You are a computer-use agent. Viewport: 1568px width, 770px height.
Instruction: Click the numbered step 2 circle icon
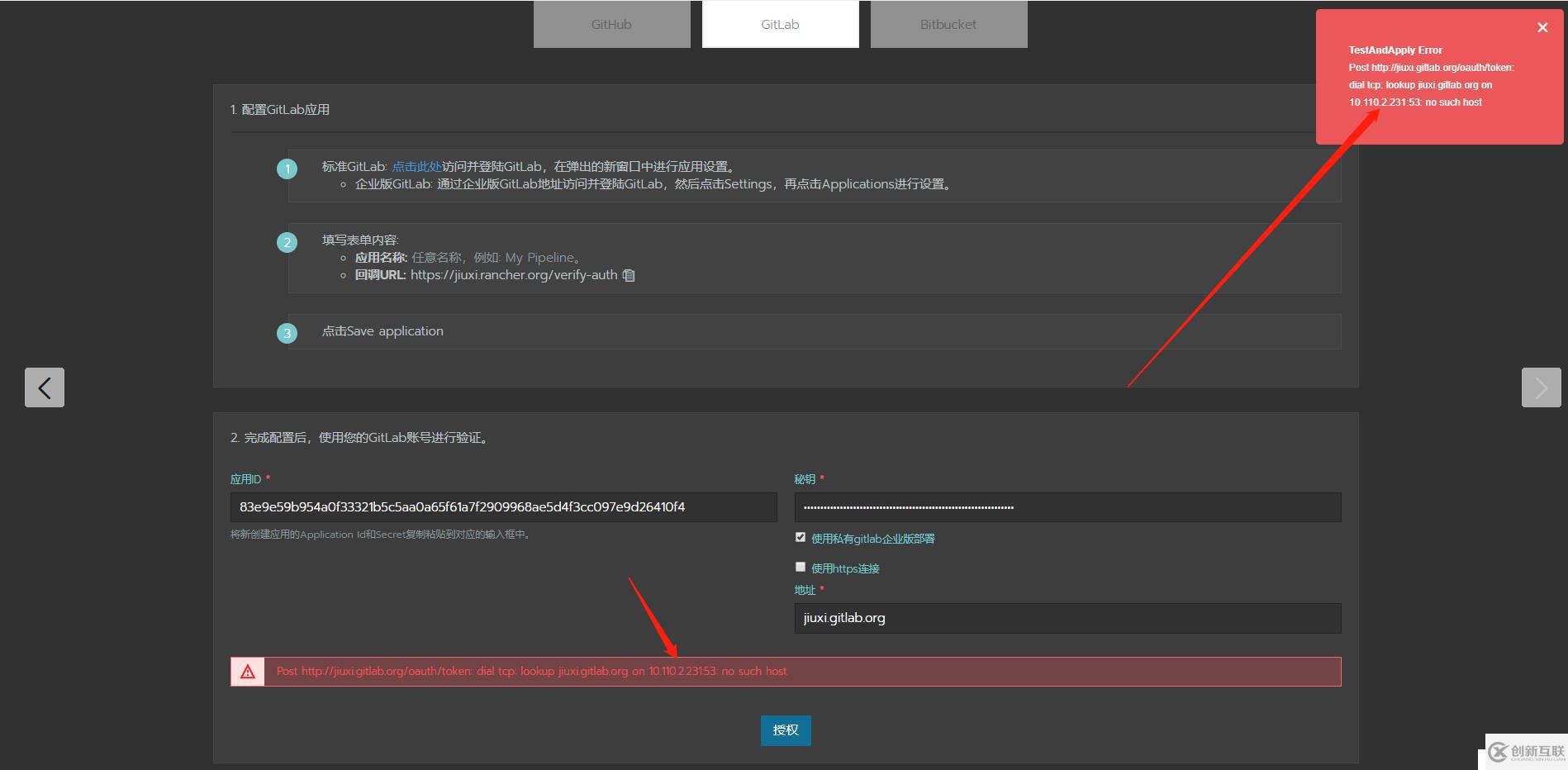click(x=287, y=242)
